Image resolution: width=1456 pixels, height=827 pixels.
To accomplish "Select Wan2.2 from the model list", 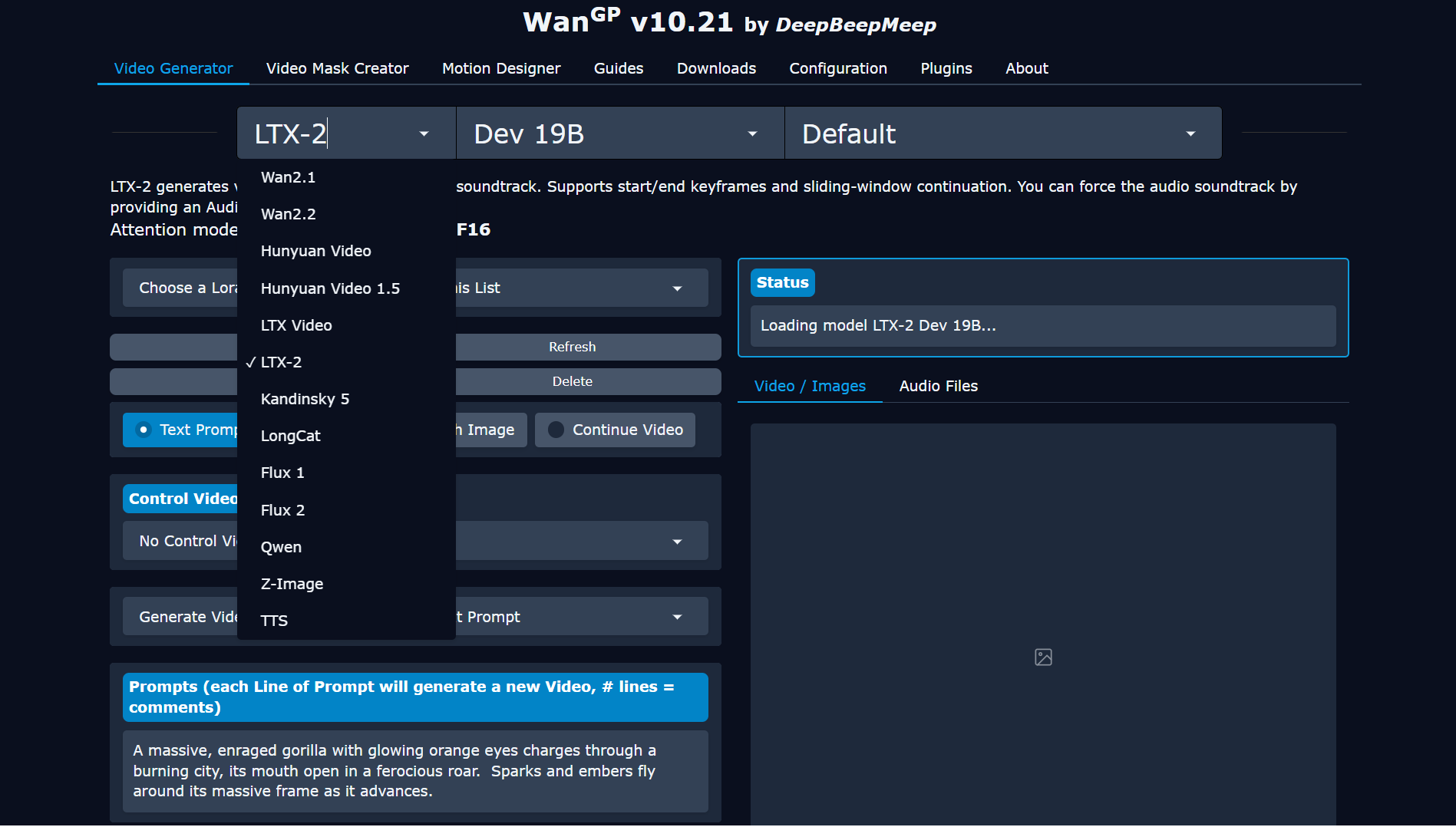I will point(289,214).
